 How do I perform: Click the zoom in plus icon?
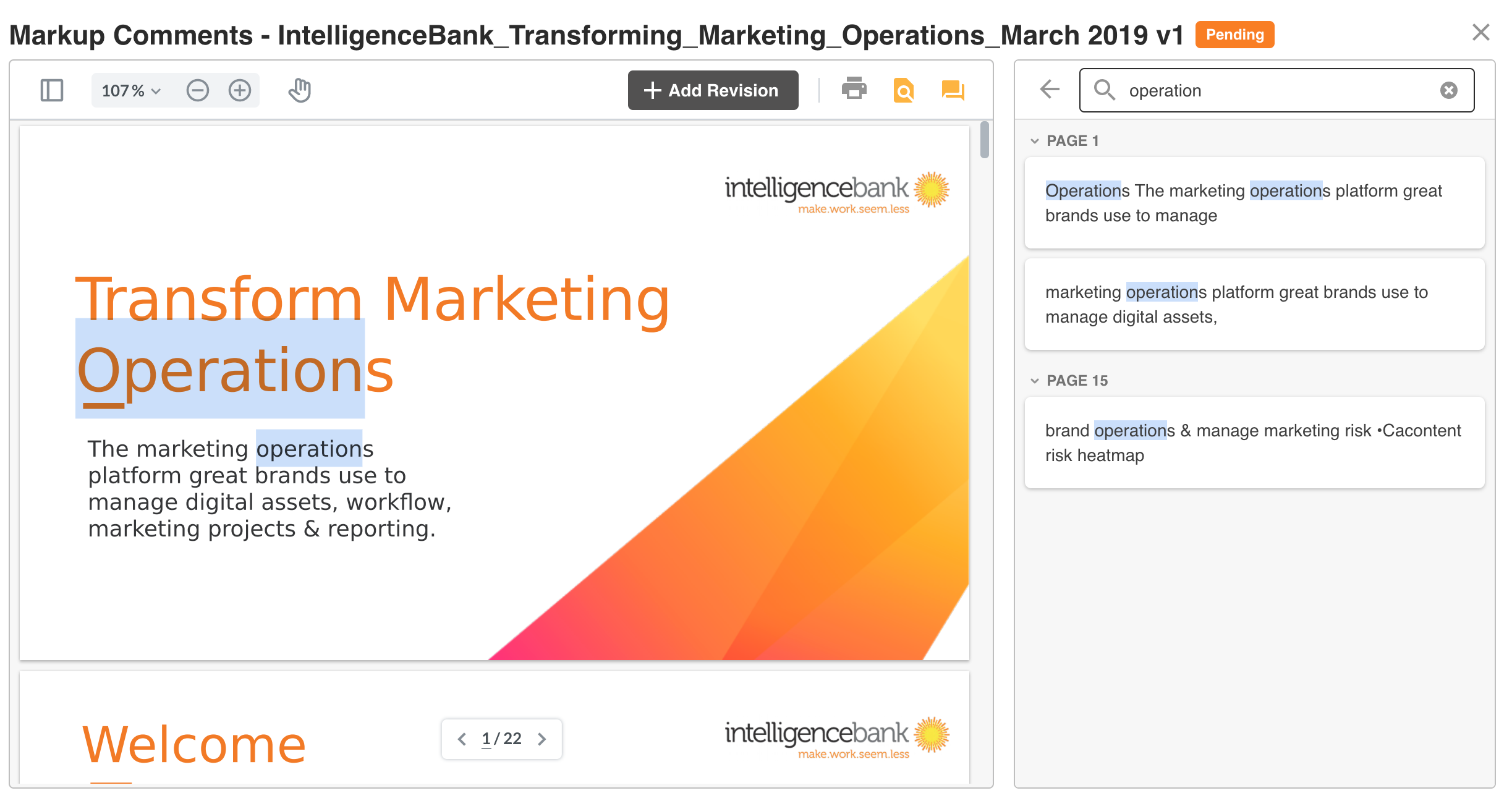pyautogui.click(x=240, y=90)
